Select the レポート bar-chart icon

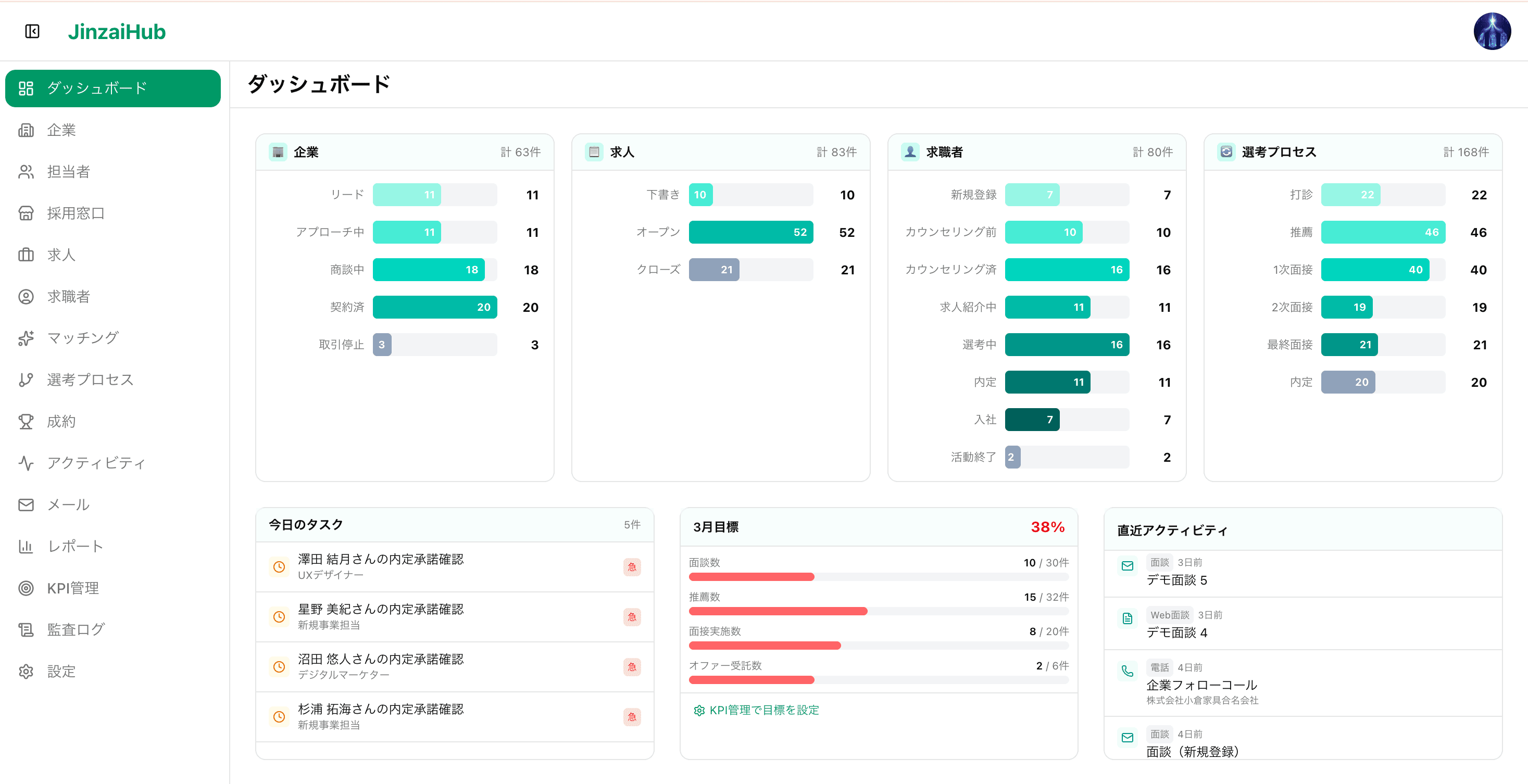(x=26, y=546)
